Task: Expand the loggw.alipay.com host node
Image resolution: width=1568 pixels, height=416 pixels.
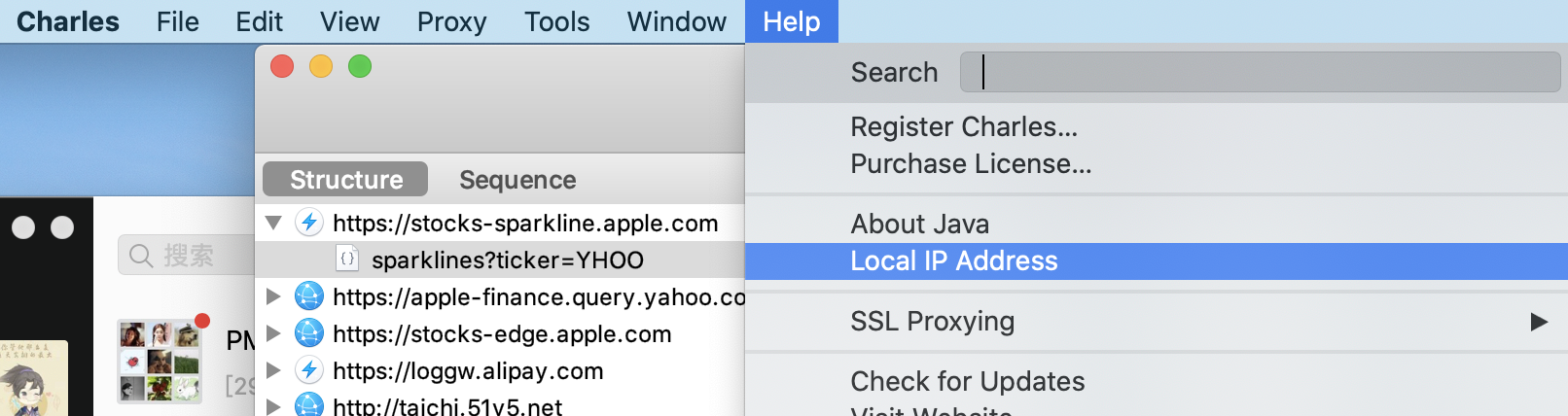Action: [273, 370]
